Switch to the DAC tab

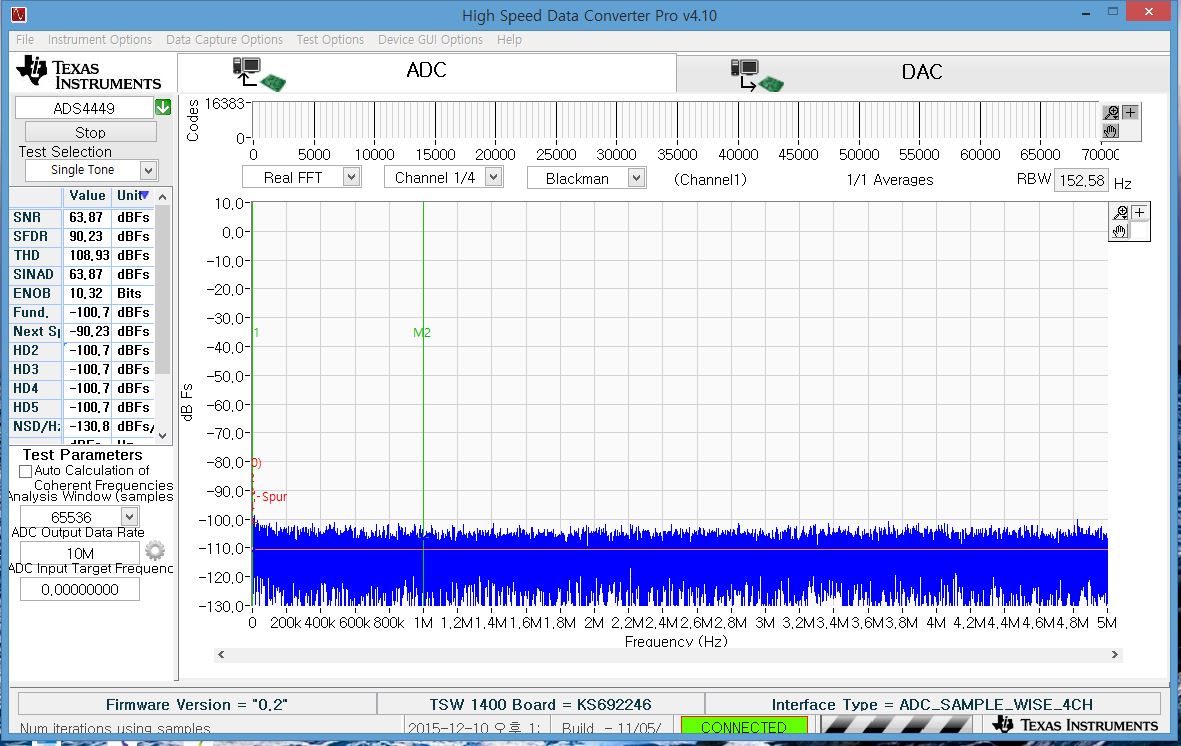(922, 71)
